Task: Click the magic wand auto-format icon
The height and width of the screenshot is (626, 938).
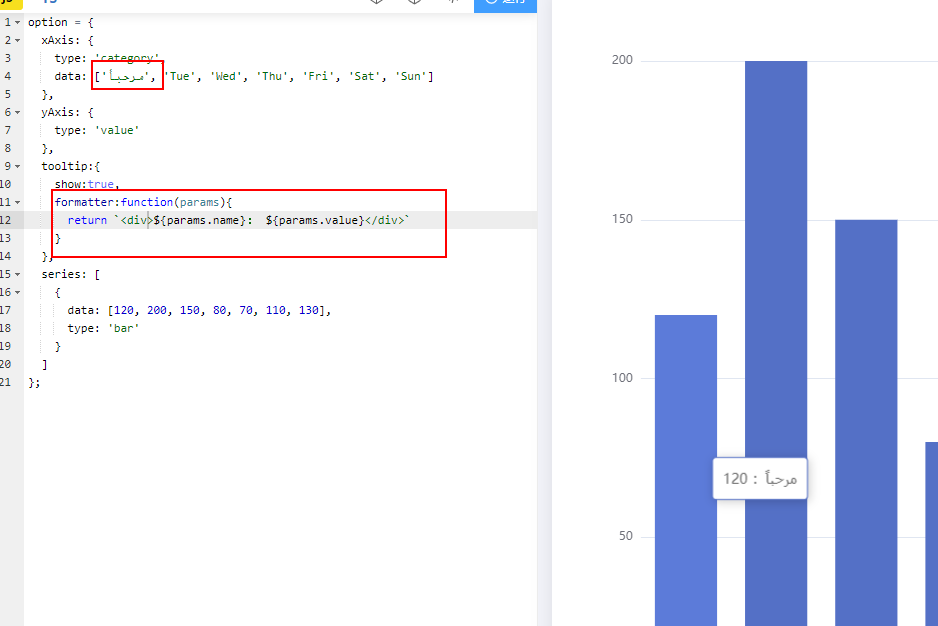Action: (x=453, y=4)
